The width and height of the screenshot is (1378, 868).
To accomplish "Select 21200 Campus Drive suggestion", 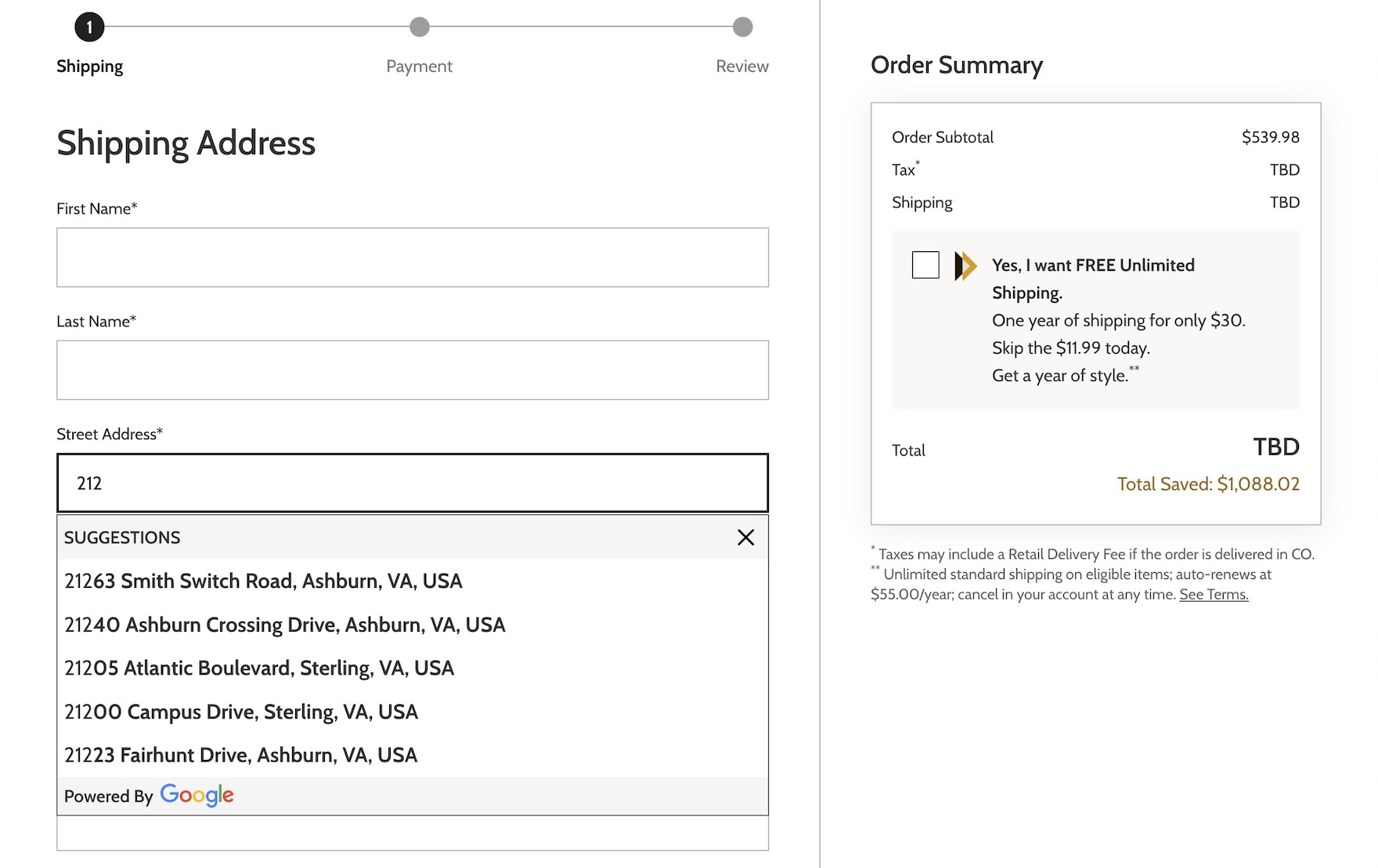I will click(x=240, y=712).
